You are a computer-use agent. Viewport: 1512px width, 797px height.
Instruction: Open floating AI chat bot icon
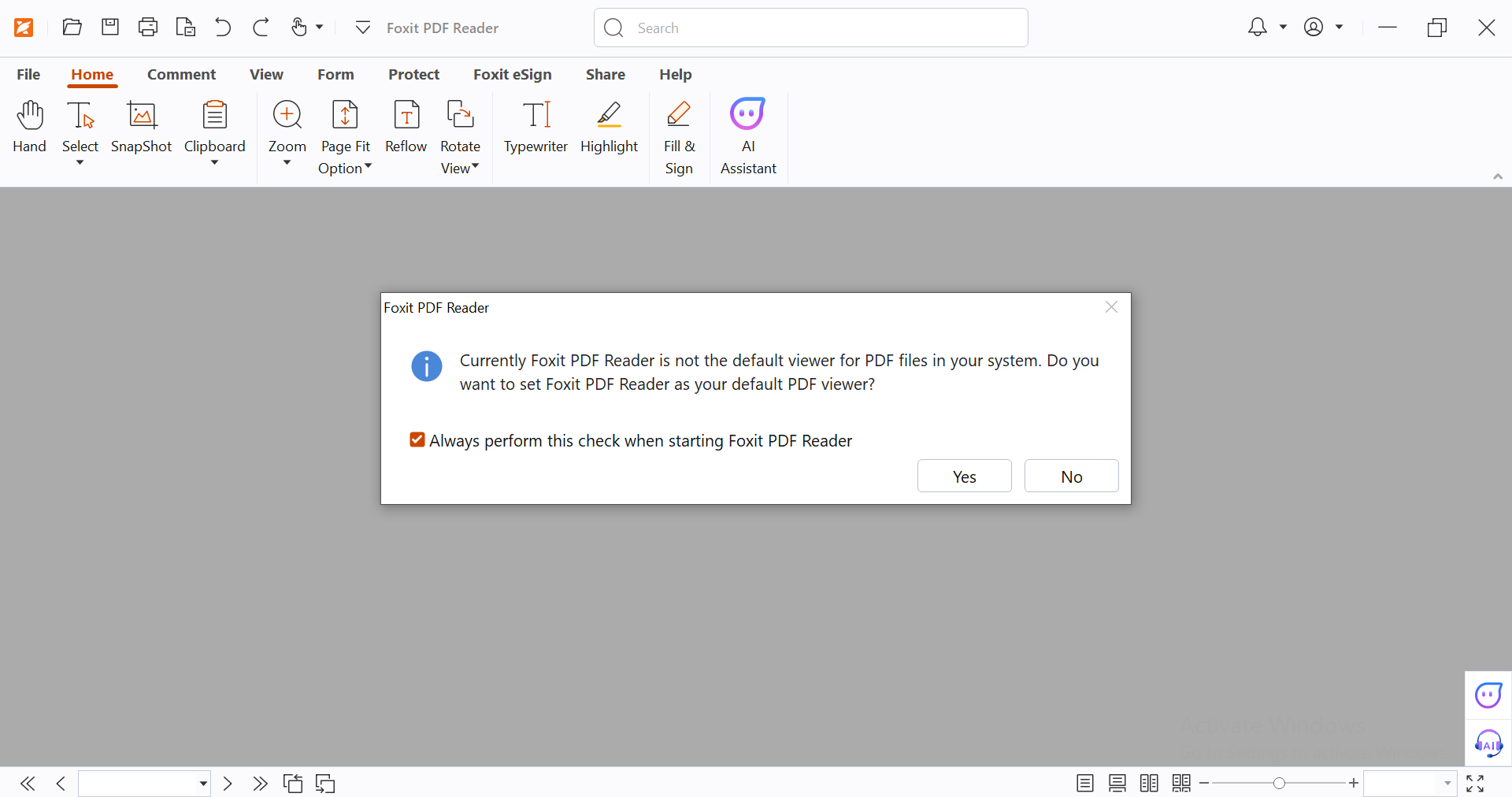pos(1488,695)
